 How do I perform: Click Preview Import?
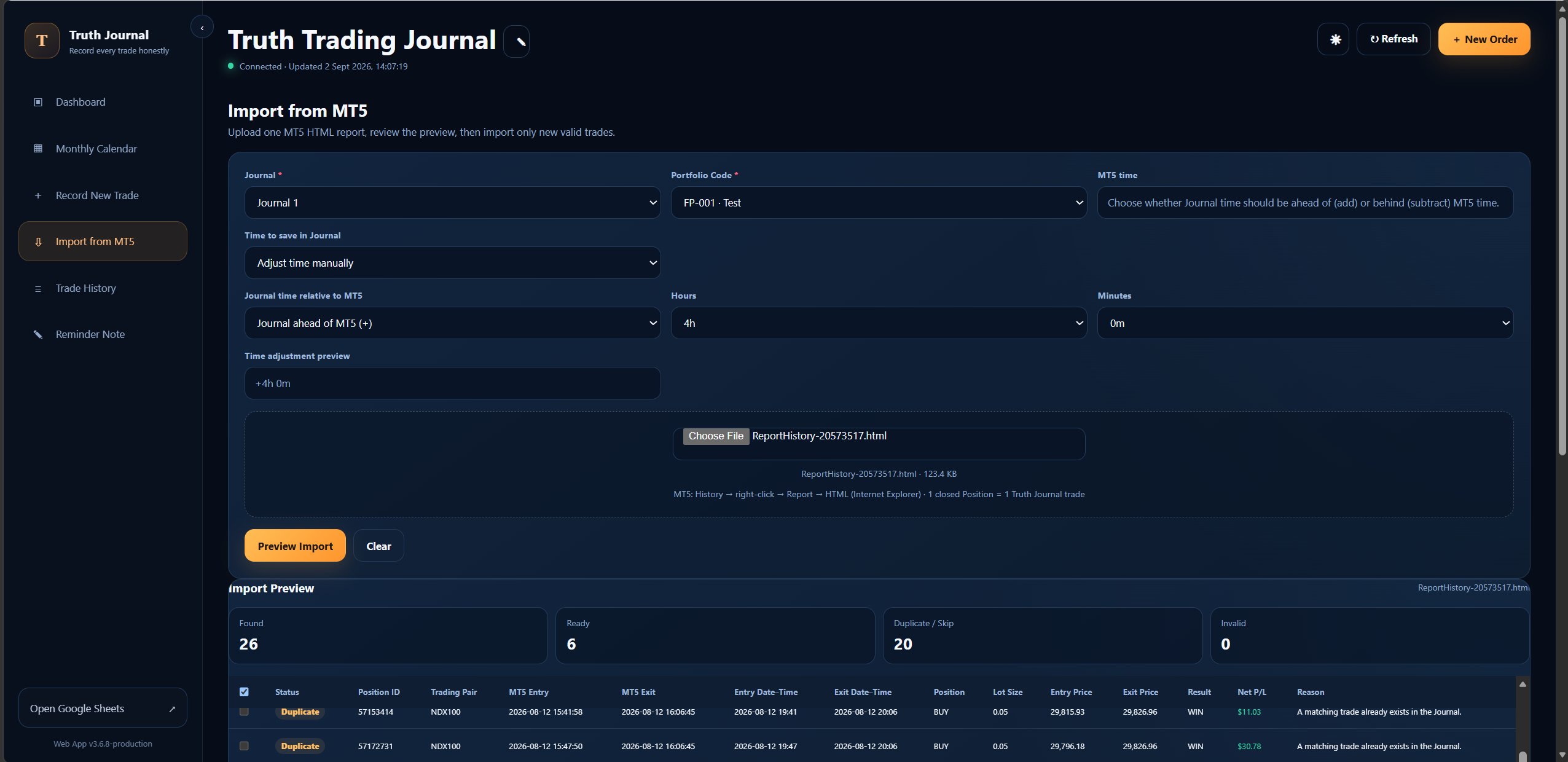[x=295, y=546]
